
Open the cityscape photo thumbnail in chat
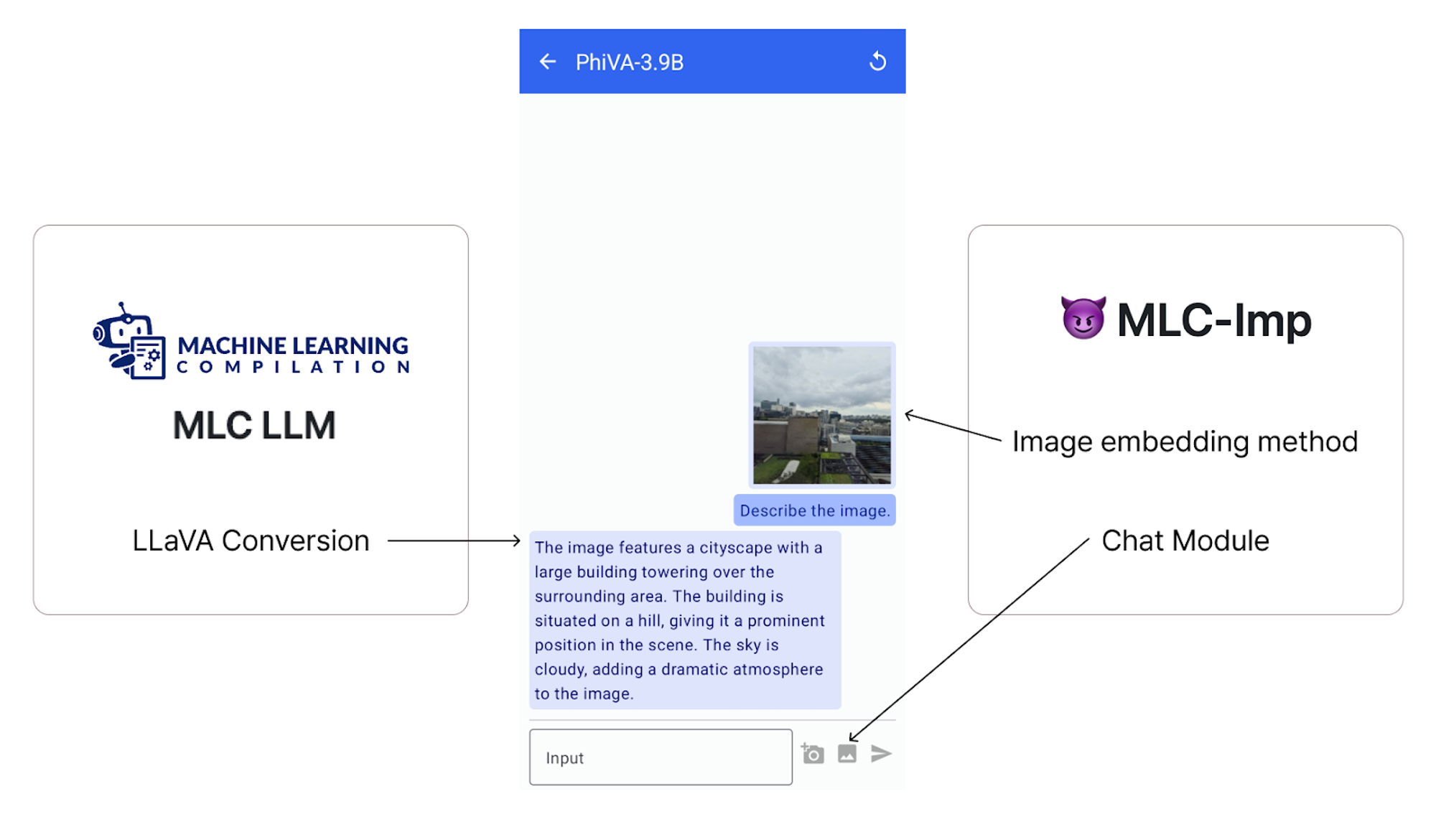click(822, 415)
